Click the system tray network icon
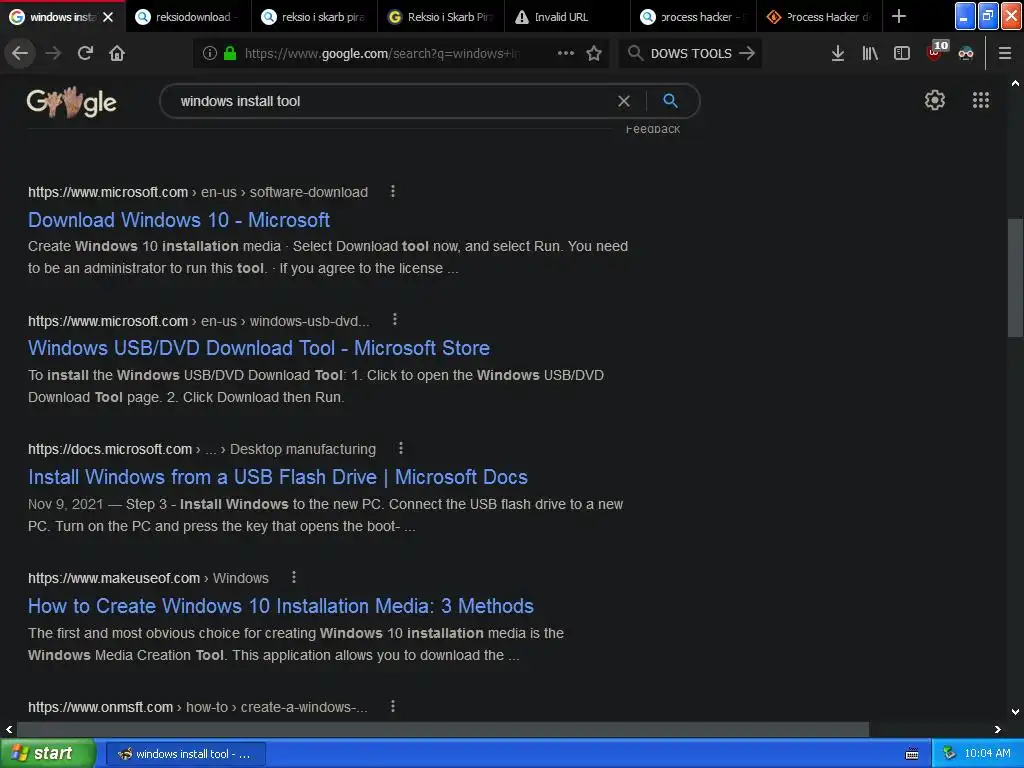 (949, 754)
